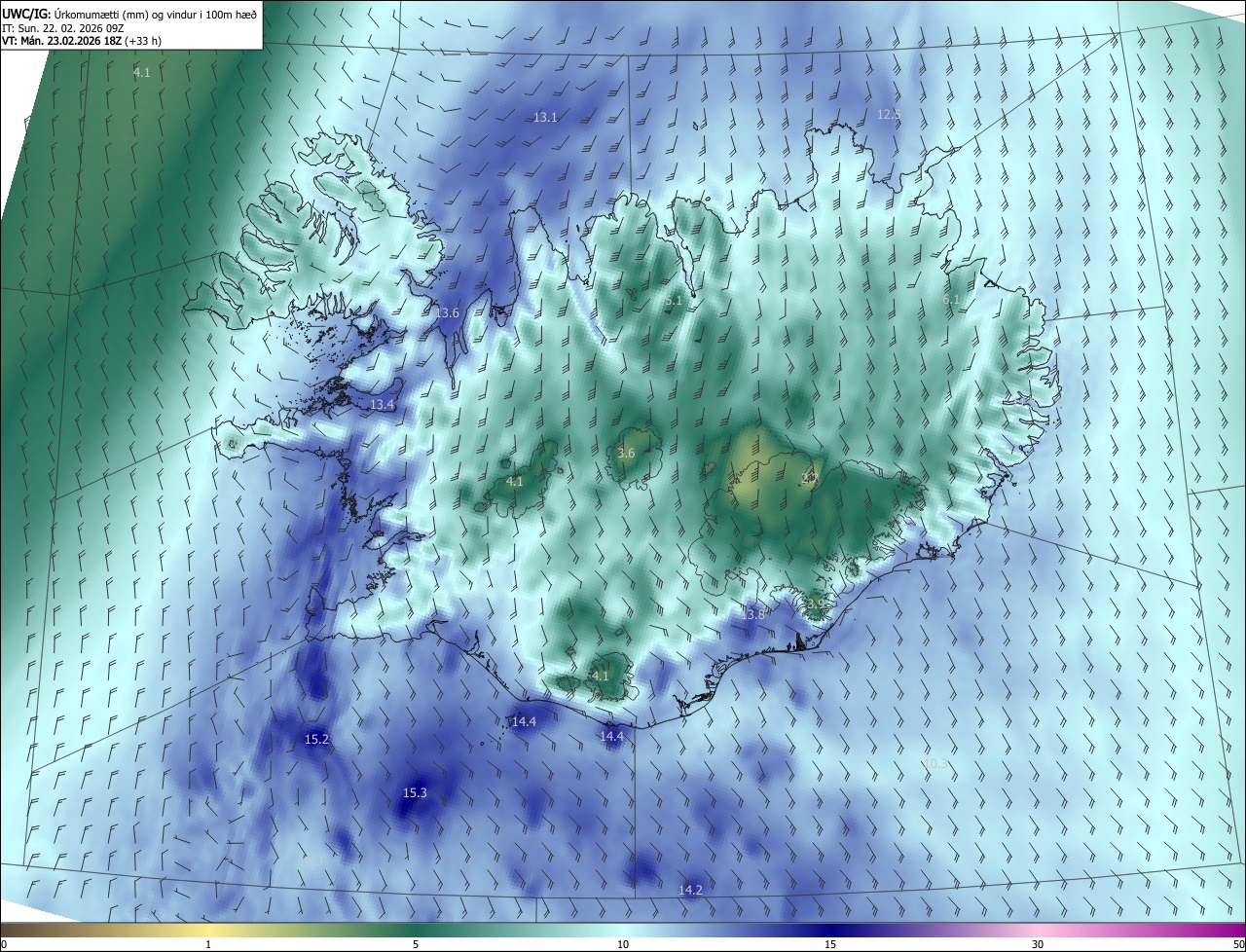Pick the 3.6 value on the glacier
The width and height of the screenshot is (1246, 952).
tap(626, 454)
